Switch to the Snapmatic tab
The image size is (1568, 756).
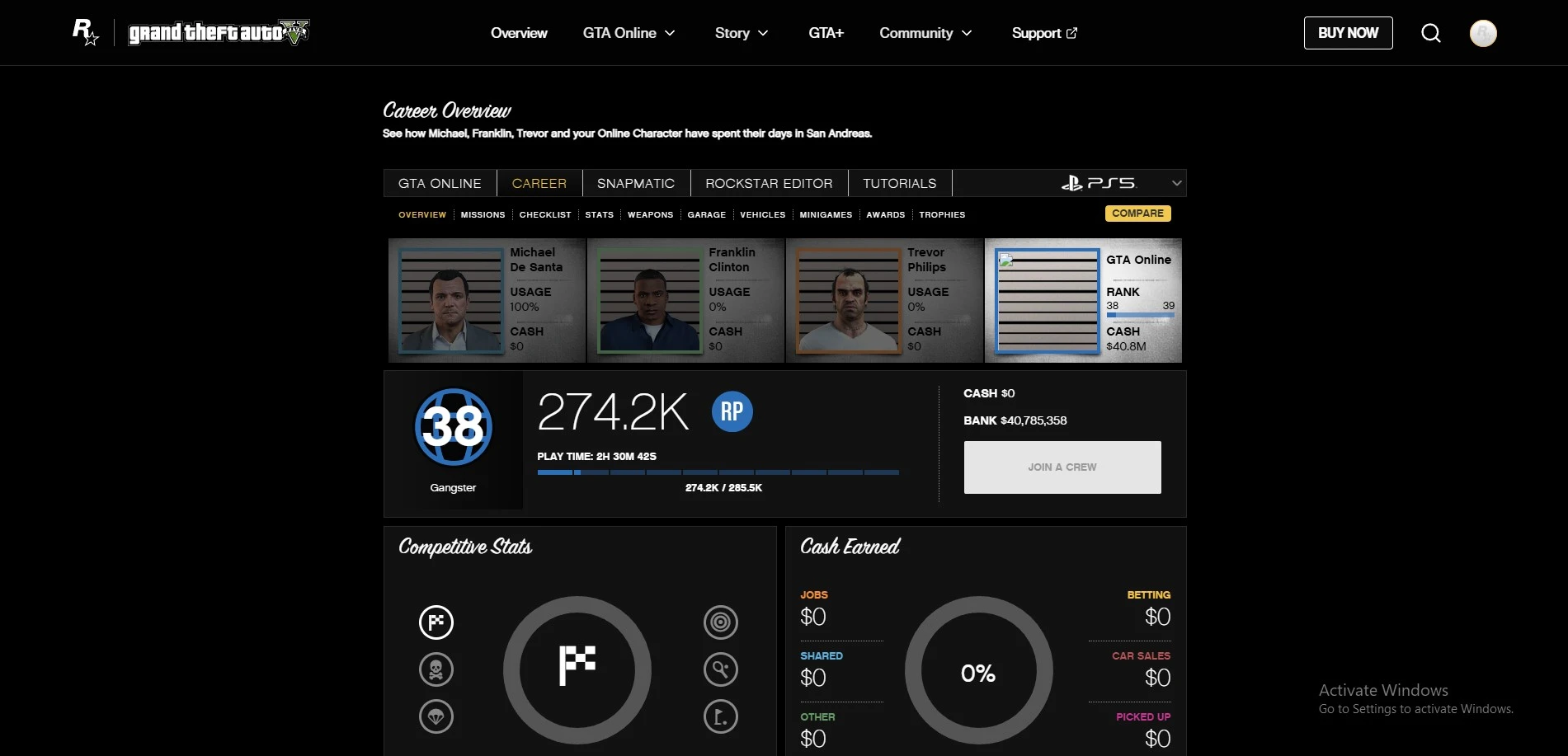tap(635, 183)
